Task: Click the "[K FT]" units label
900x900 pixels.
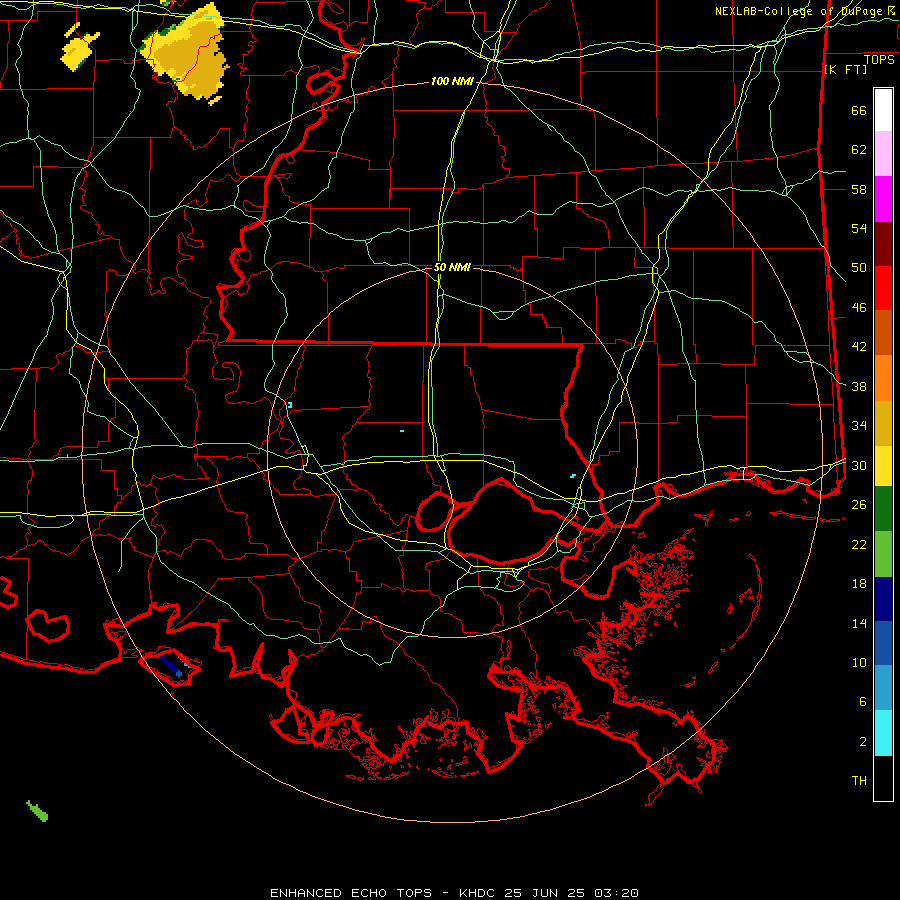Action: tap(845, 69)
